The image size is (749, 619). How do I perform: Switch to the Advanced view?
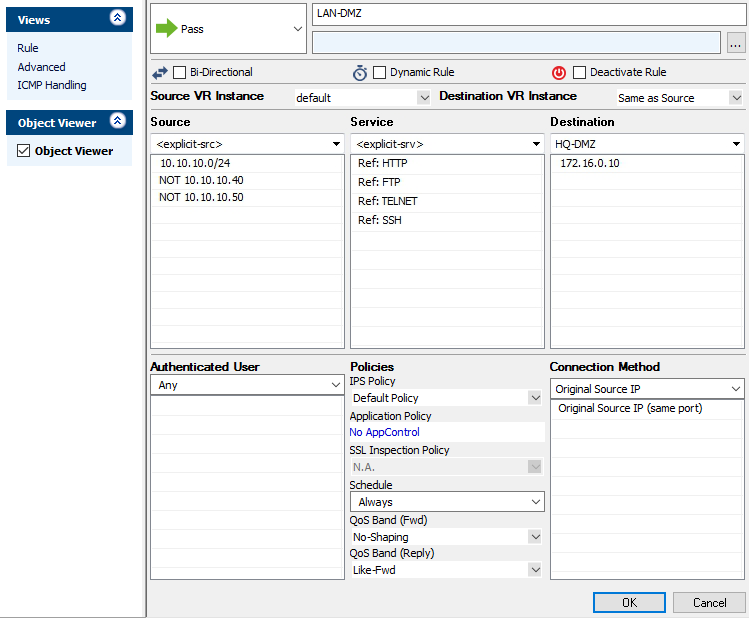click(42, 67)
